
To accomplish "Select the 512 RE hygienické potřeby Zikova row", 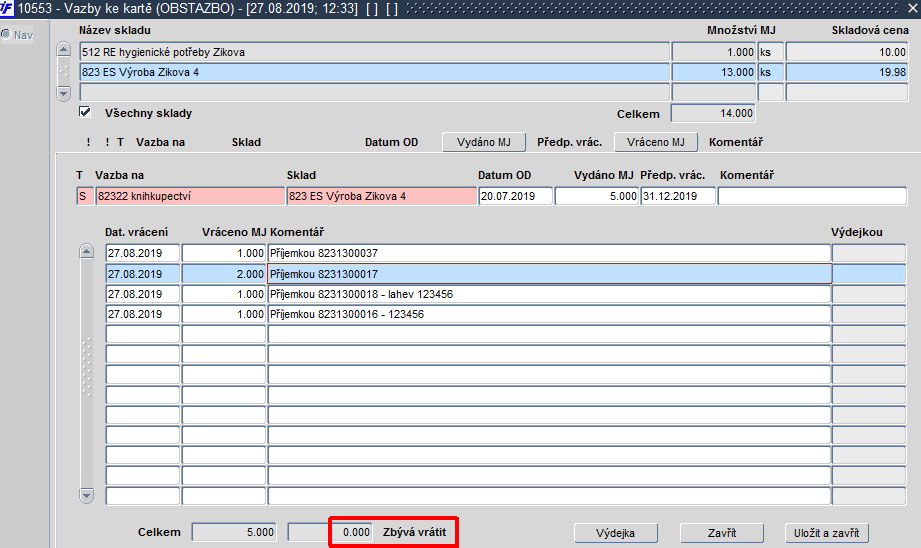I will (374, 52).
